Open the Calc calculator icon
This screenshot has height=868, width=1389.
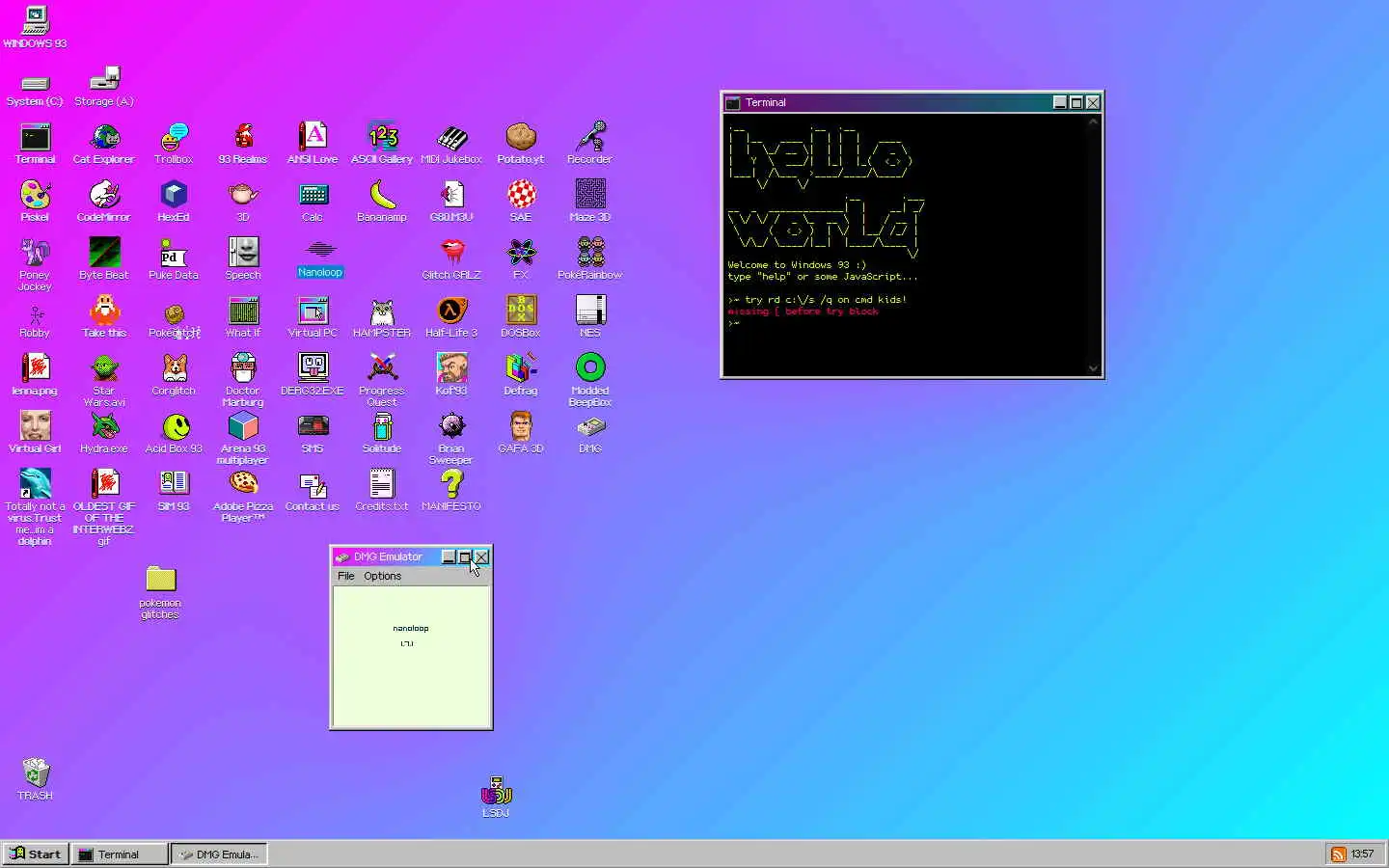point(313,202)
